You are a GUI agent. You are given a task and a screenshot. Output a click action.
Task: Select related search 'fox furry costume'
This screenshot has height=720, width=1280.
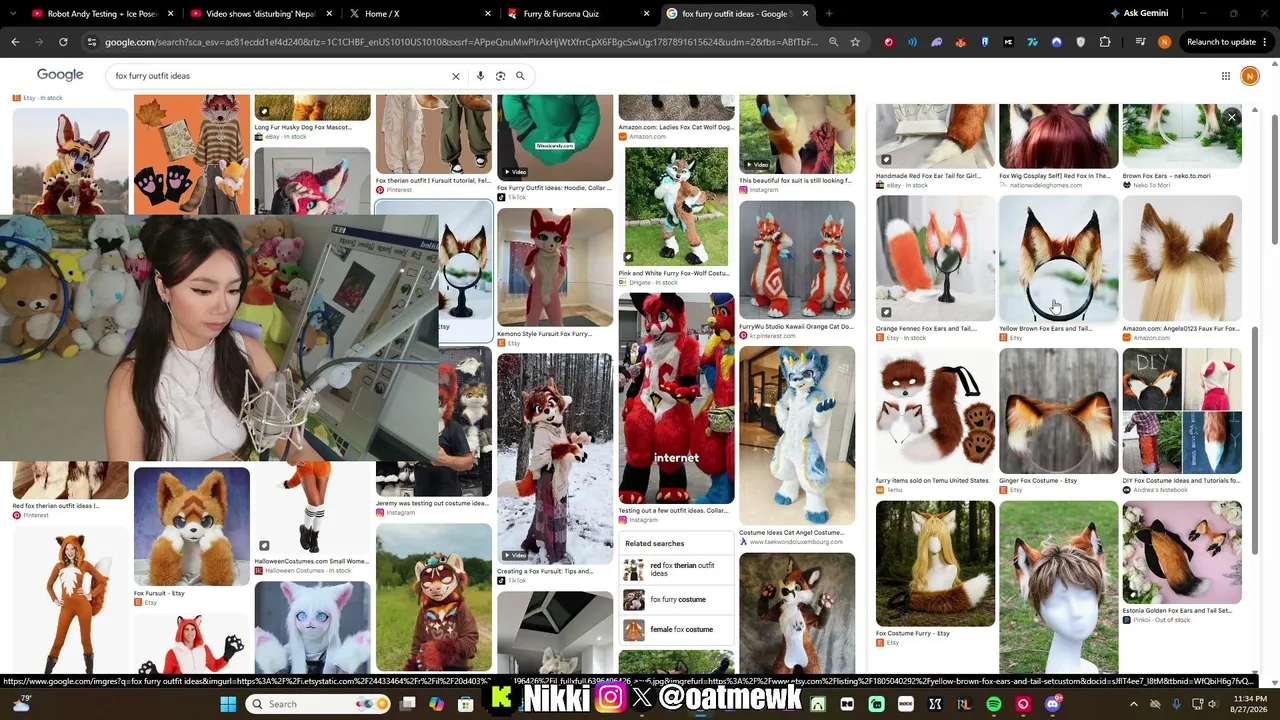pyautogui.click(x=676, y=600)
